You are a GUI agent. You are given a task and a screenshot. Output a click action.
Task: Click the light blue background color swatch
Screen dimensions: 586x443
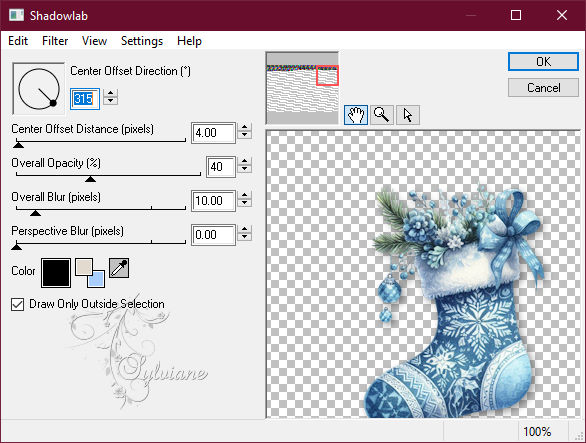coord(96,279)
